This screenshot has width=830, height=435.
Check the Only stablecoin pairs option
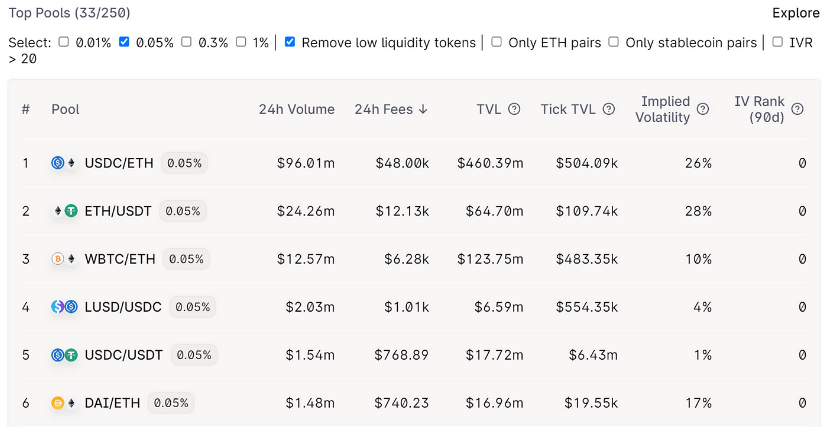coord(614,42)
